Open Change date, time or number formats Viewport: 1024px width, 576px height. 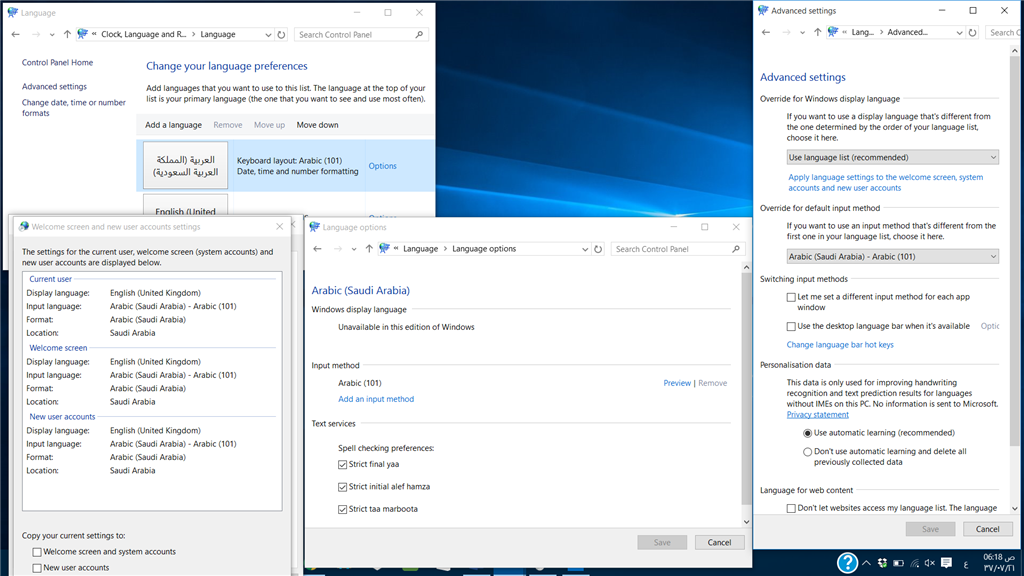coord(73,108)
